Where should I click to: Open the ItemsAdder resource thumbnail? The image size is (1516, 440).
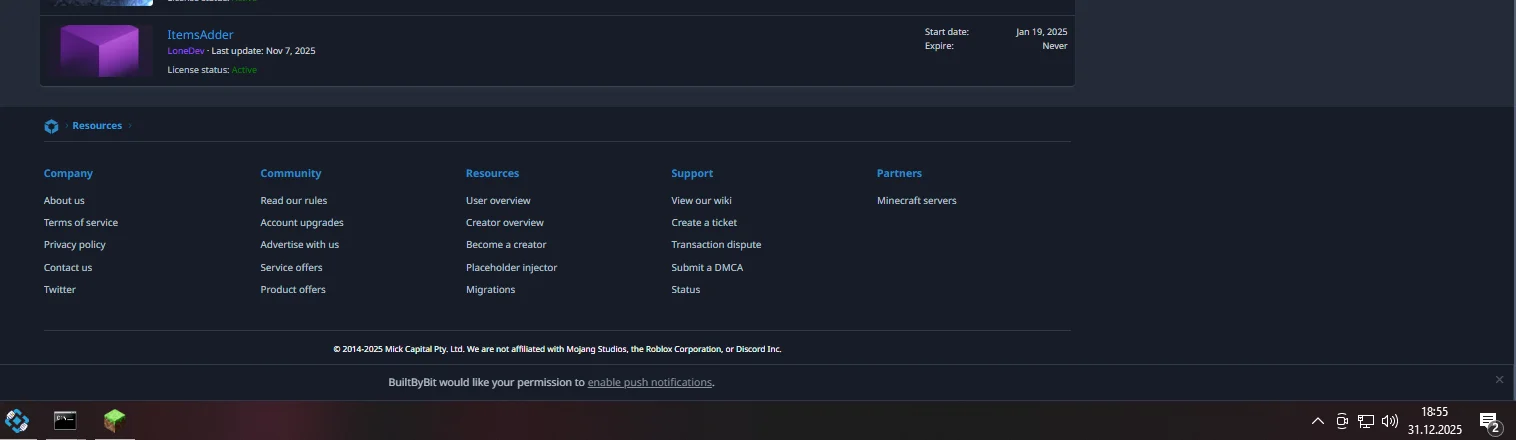click(x=99, y=51)
